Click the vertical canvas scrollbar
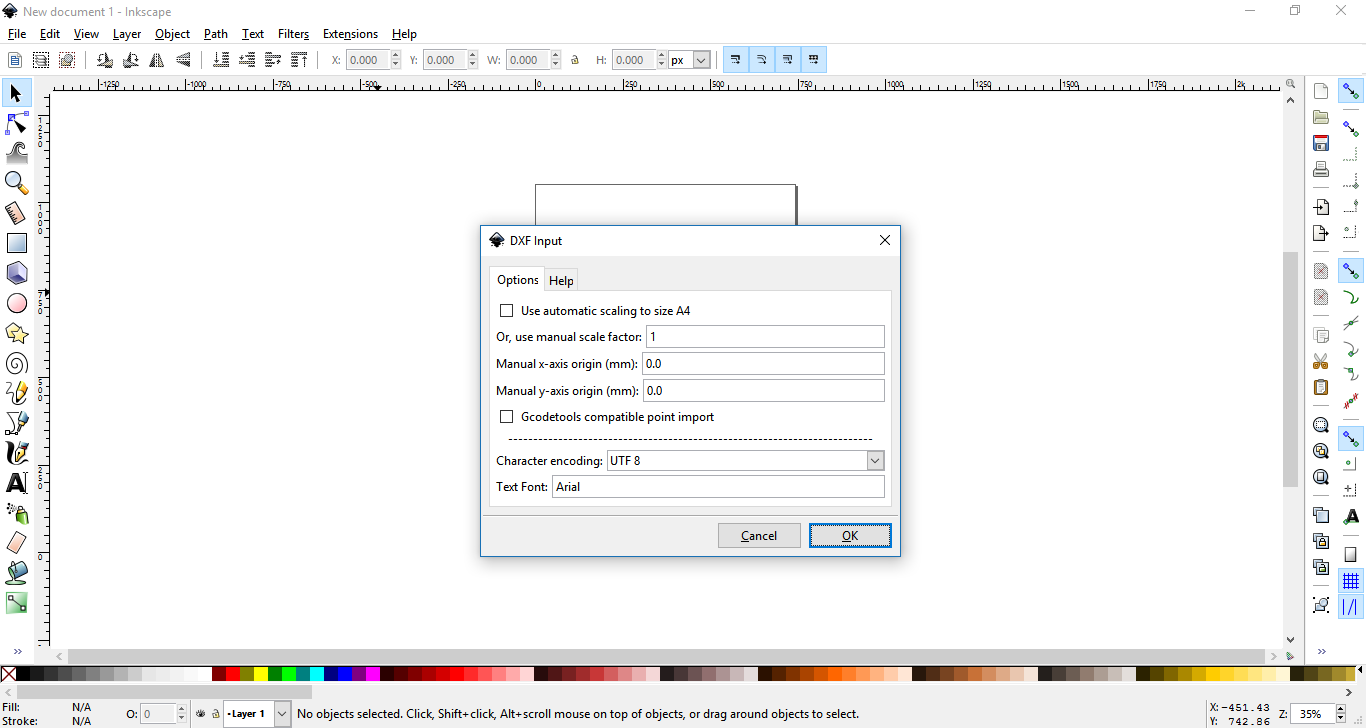 (x=1290, y=370)
